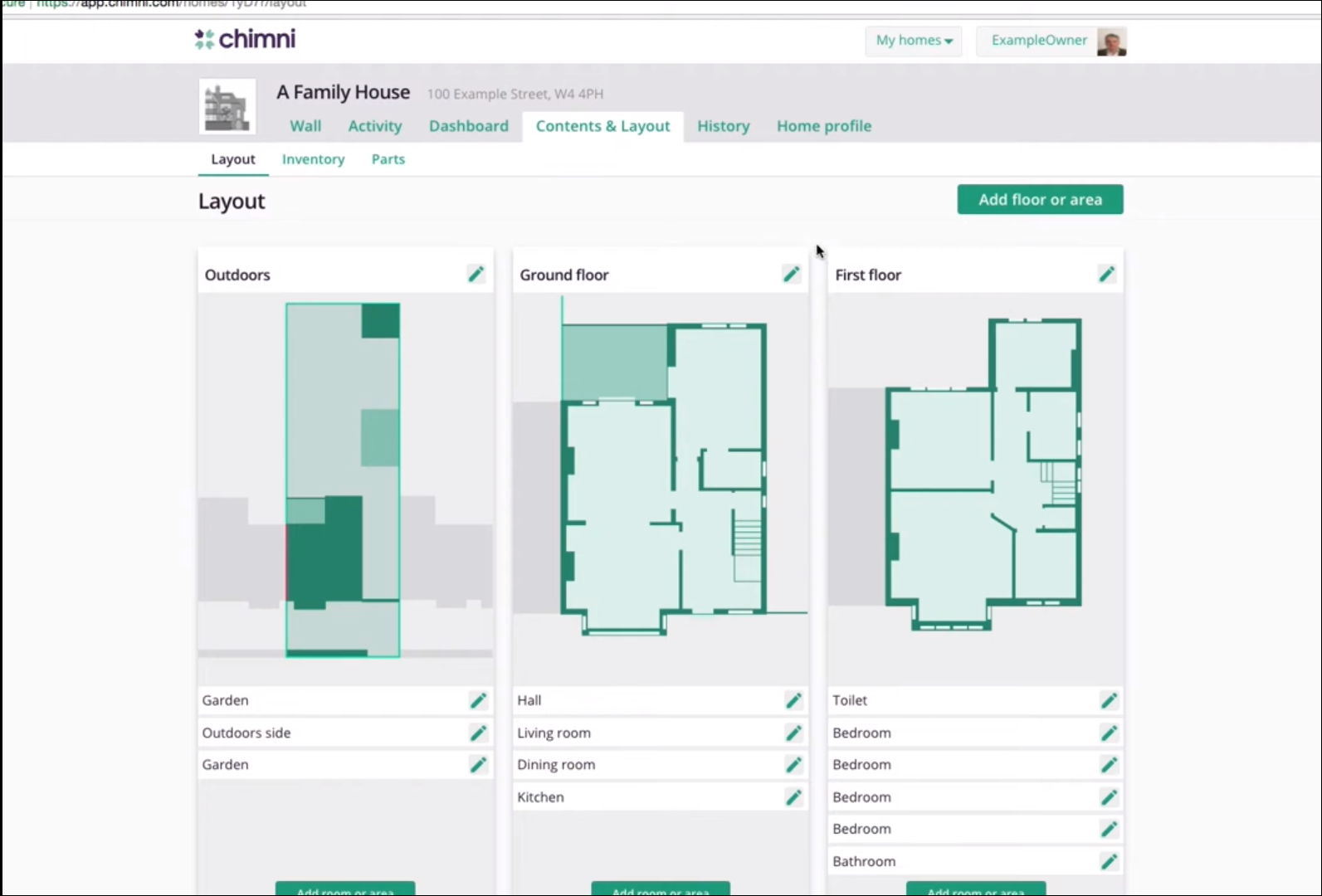Viewport: 1322px width, 896px height.
Task: Edit the Dining room pencil icon
Action: (x=793, y=765)
